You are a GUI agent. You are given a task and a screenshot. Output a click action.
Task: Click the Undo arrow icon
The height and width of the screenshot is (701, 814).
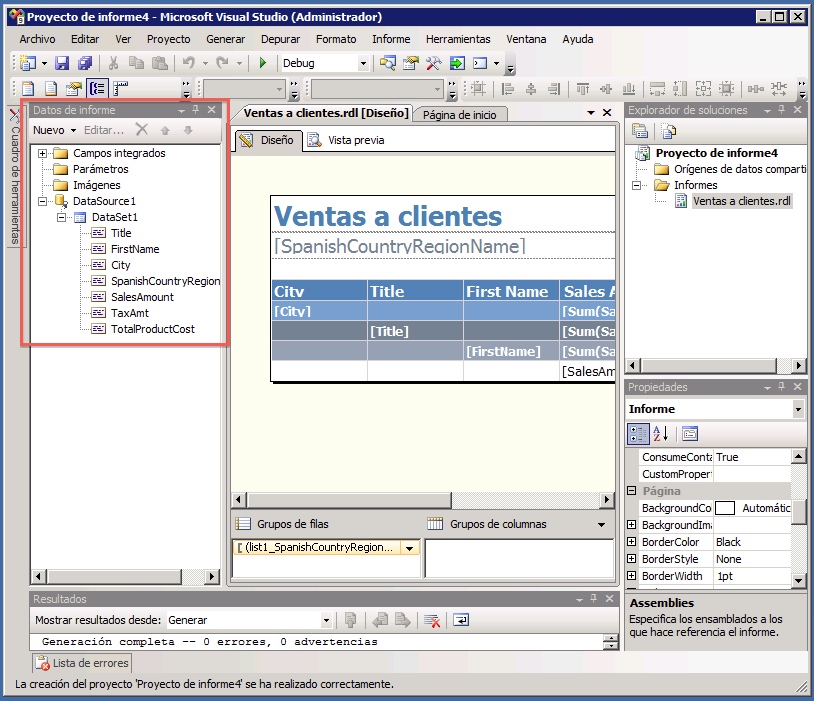click(x=189, y=62)
